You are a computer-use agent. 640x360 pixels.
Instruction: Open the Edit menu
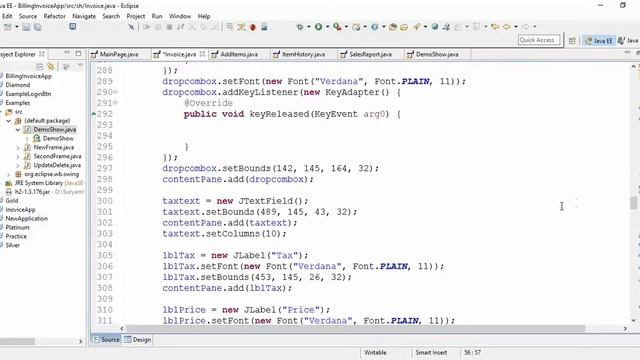click(x=7, y=16)
